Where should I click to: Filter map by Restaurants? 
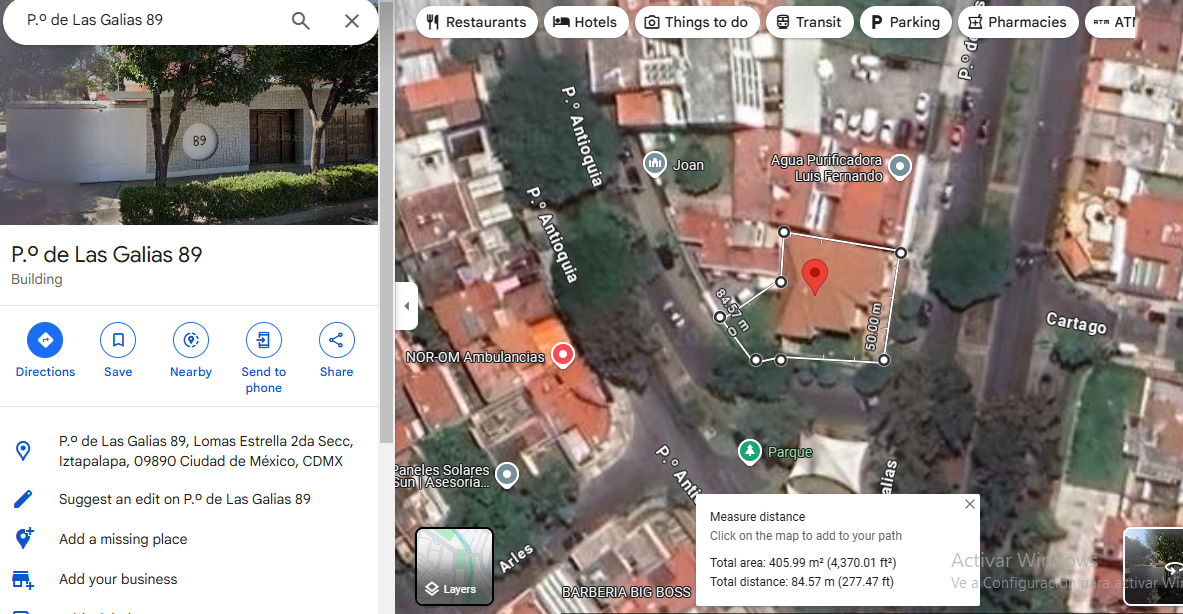pos(477,22)
